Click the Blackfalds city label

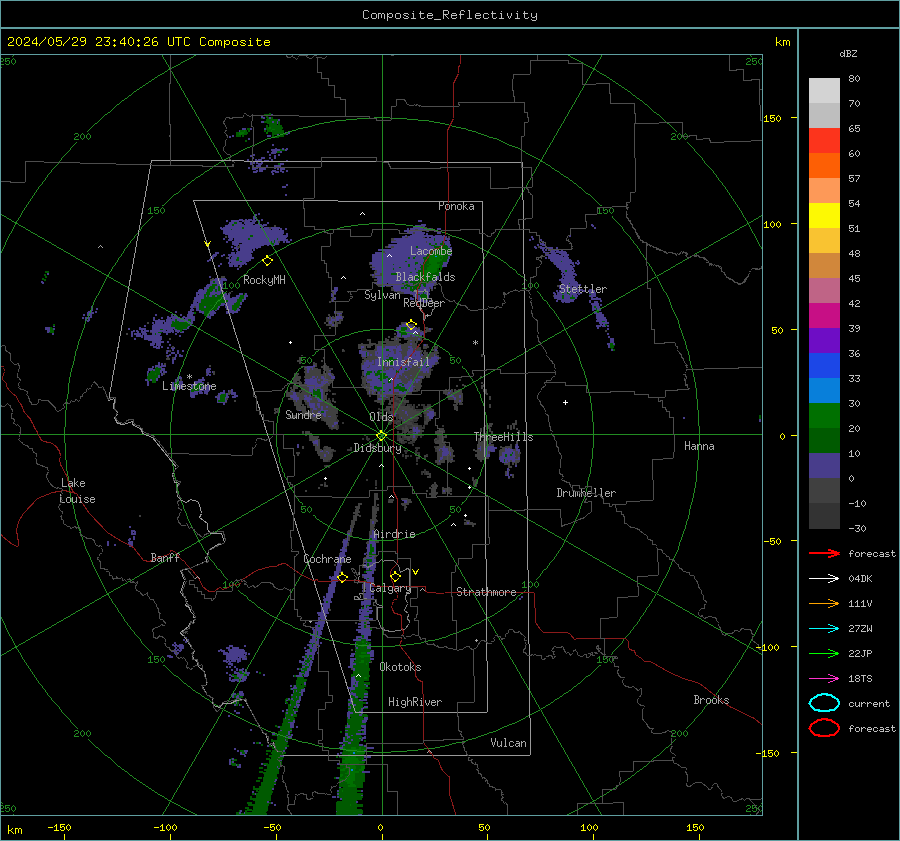pyautogui.click(x=425, y=277)
